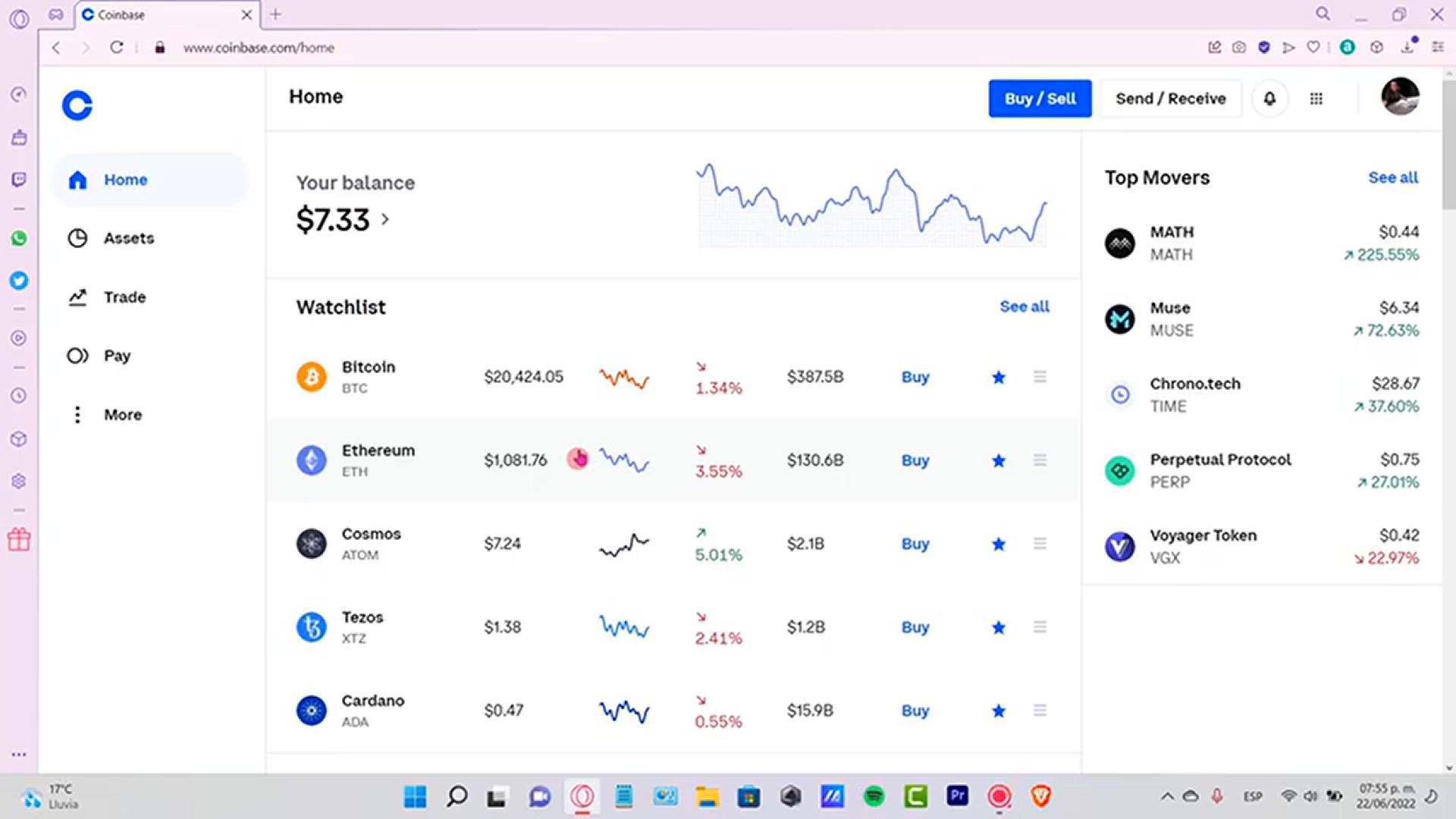
Task: Open a new browser tab
Action: (275, 14)
